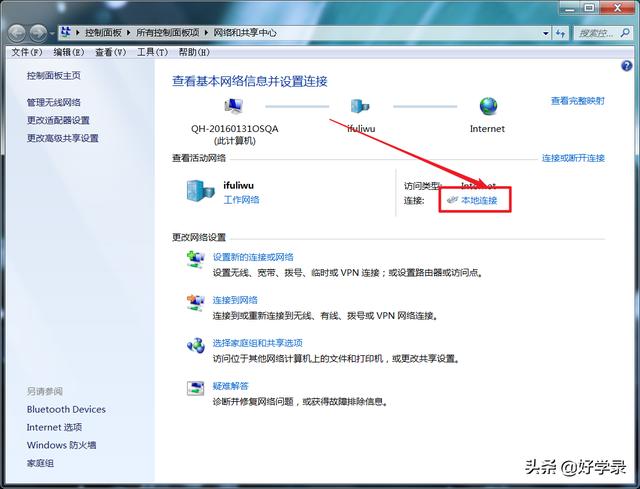Open 更改适配器设置 link
This screenshot has height=489, width=640.
pos(58,120)
